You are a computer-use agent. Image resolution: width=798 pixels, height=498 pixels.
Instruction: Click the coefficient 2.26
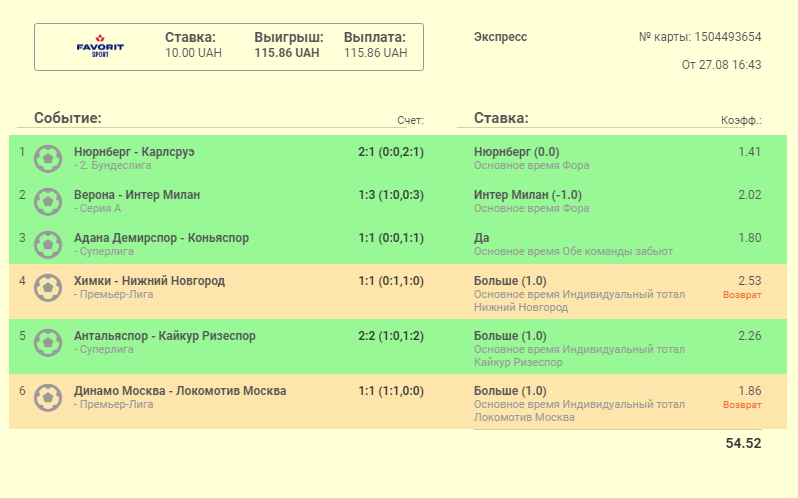pyautogui.click(x=750, y=336)
